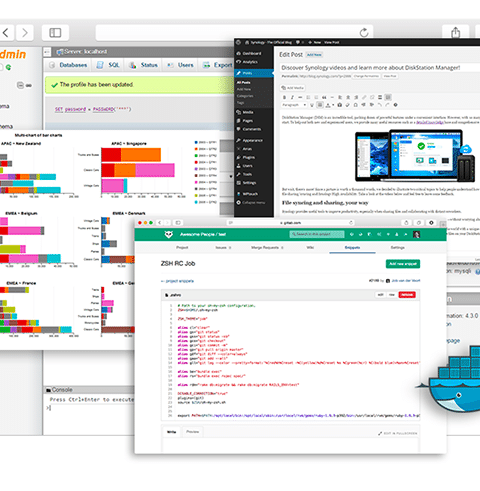Viewport: 480px width, 491px height.
Task: Go back in the background Safari browser
Action: tap(6, 33)
